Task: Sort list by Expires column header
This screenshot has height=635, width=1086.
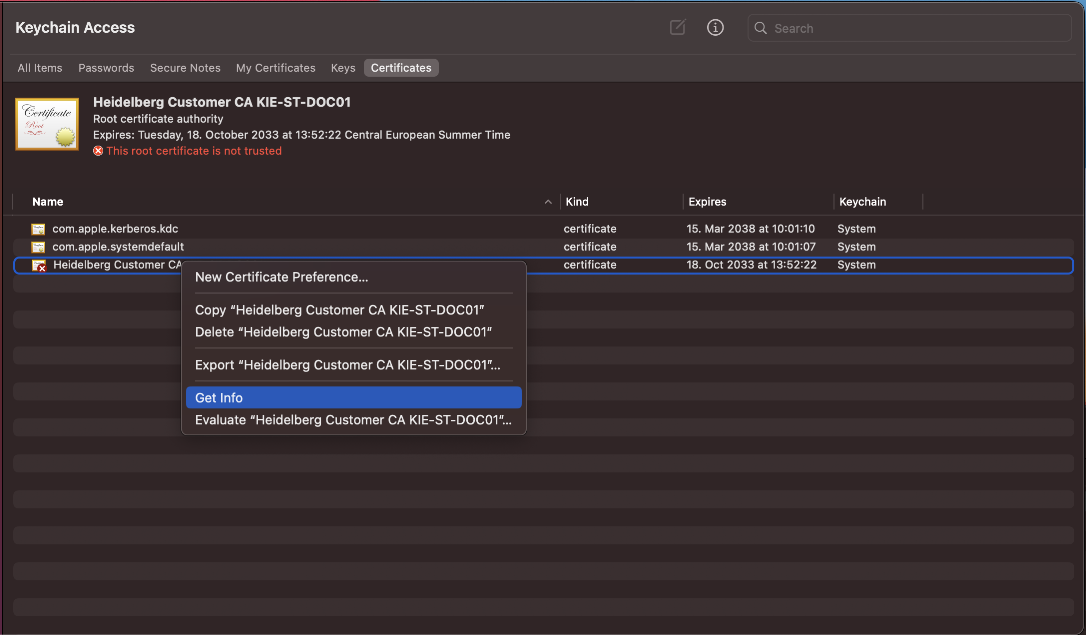Action: (x=707, y=202)
